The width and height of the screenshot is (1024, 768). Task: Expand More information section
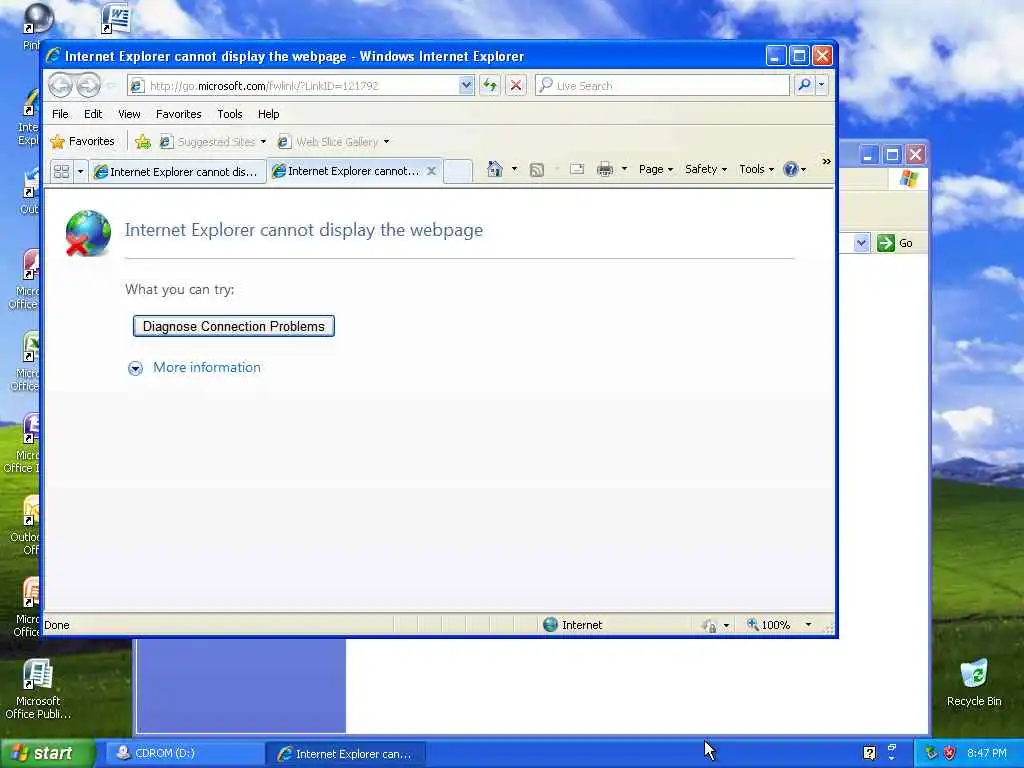pyautogui.click(x=135, y=368)
